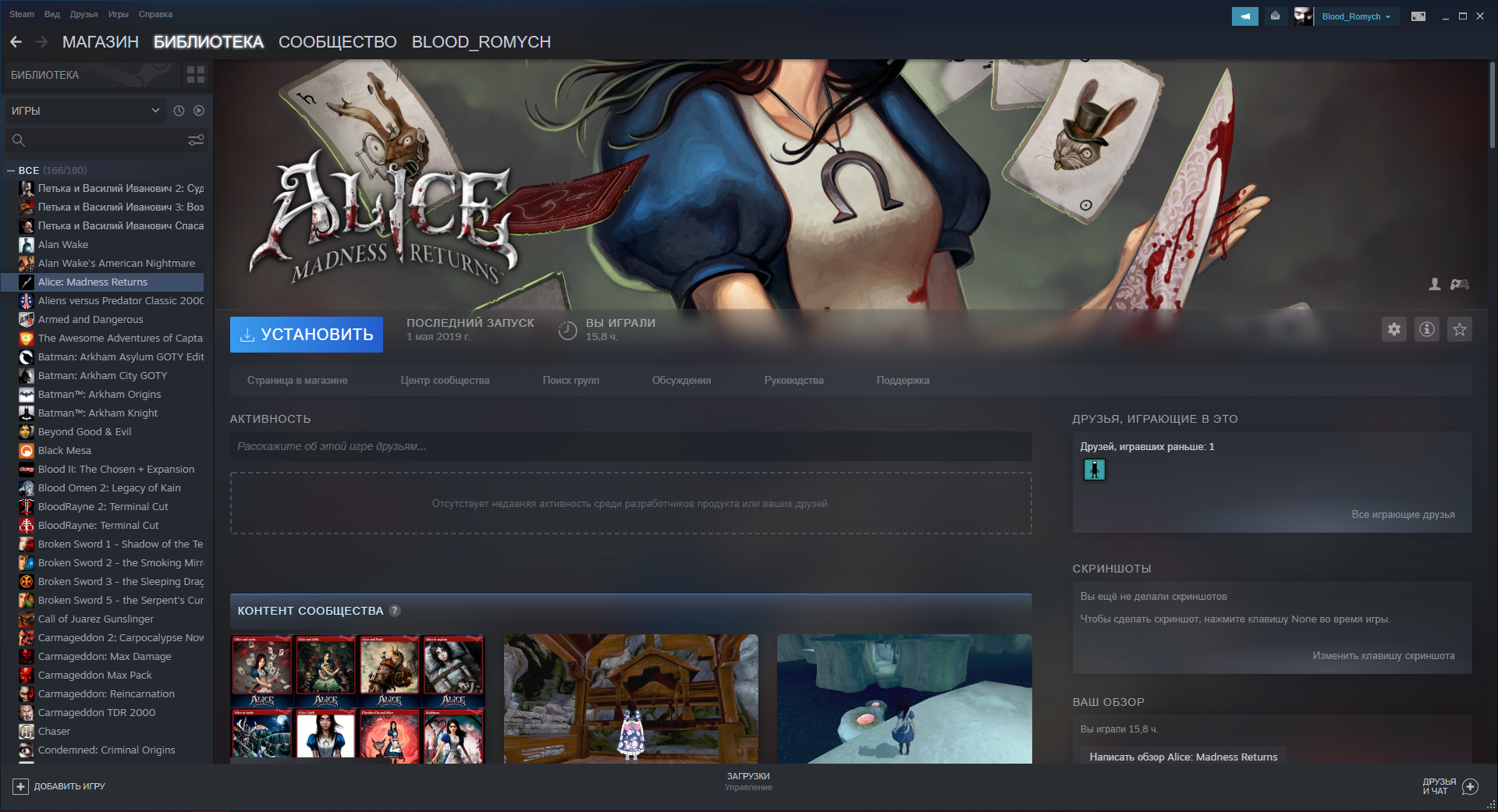The image size is (1498, 812).
Task: Click the activity status input field
Action: click(631, 447)
